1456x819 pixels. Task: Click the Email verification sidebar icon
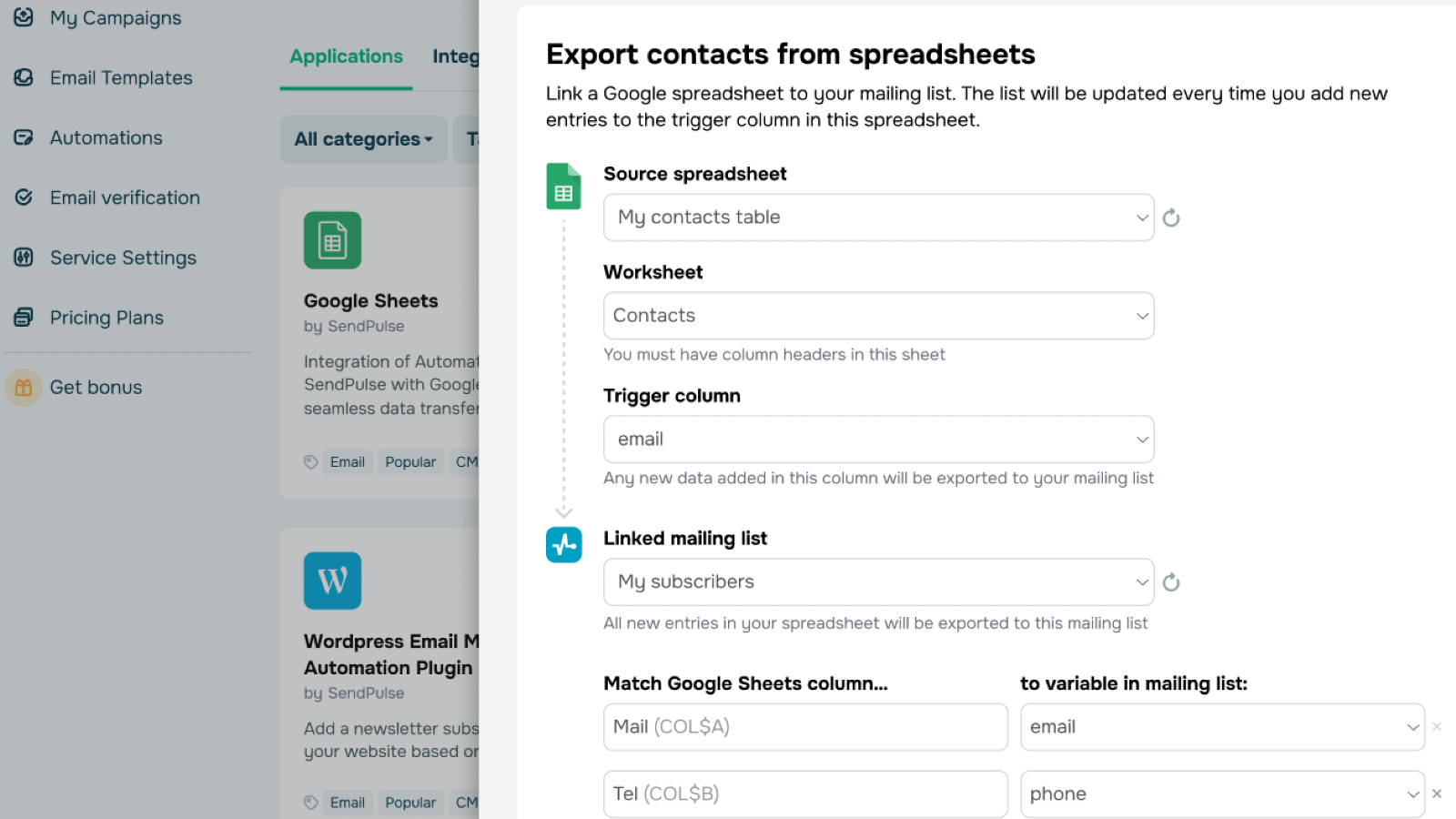tap(24, 197)
